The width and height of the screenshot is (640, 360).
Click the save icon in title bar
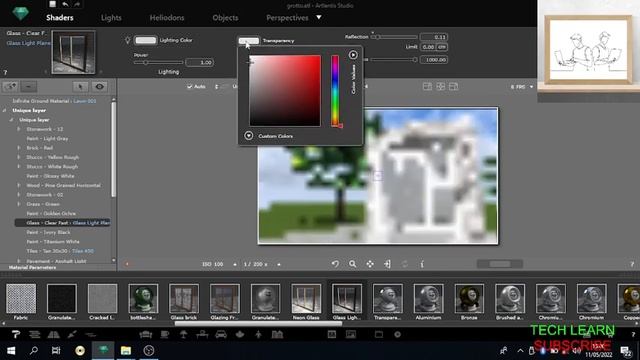53,4
